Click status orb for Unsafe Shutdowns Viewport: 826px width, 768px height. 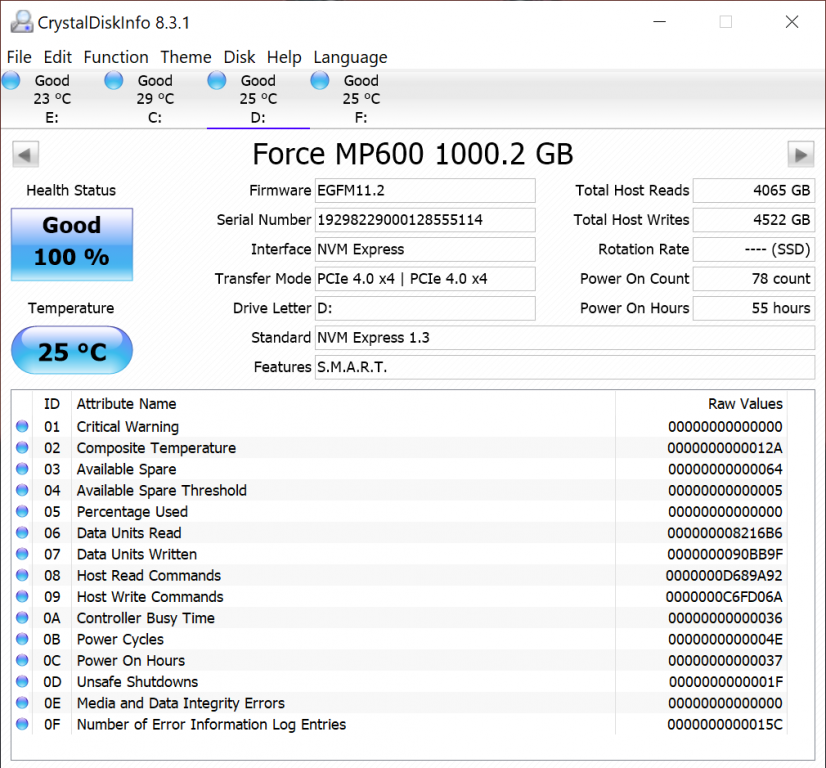[23, 682]
